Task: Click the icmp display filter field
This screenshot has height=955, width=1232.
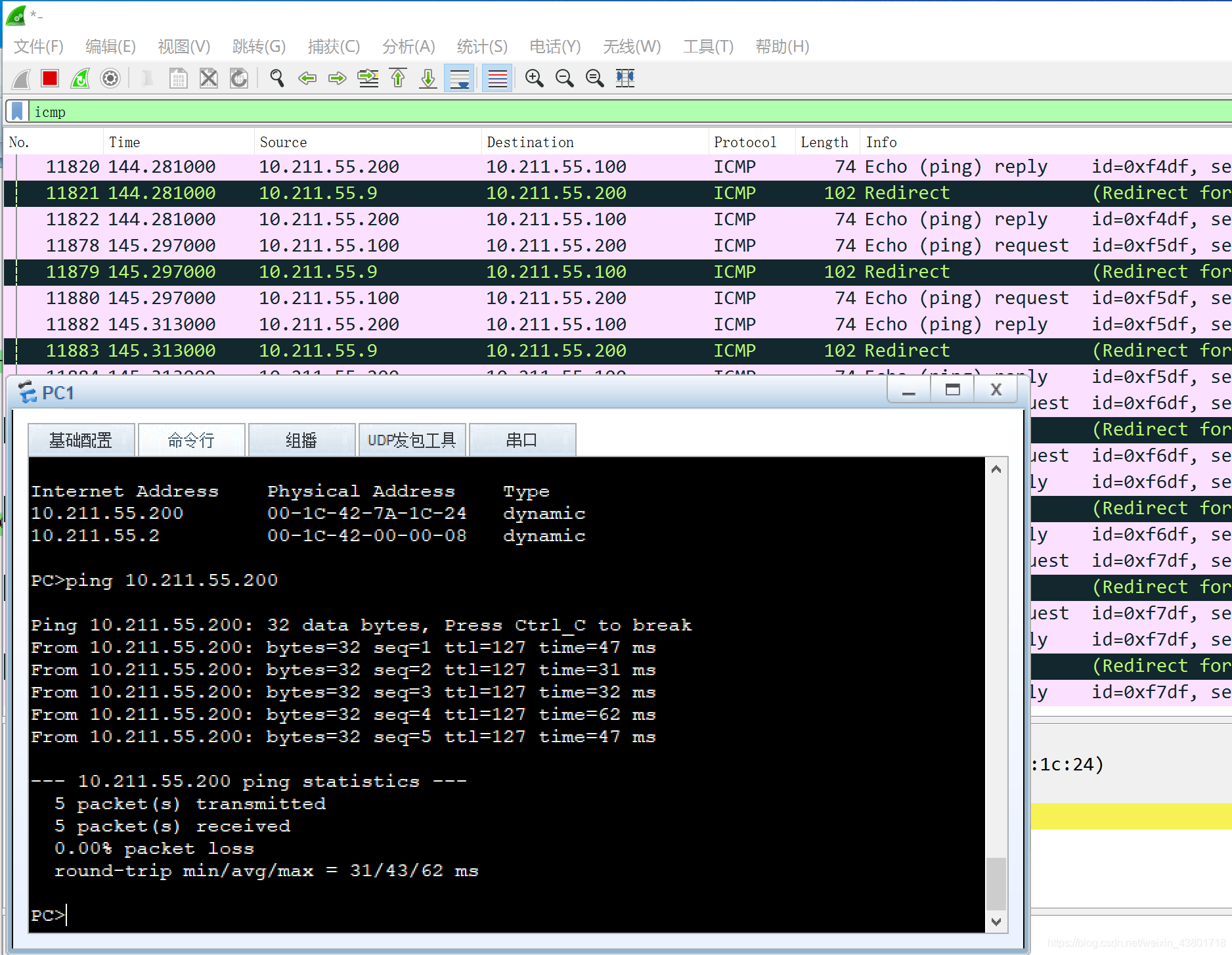Action: point(630,112)
